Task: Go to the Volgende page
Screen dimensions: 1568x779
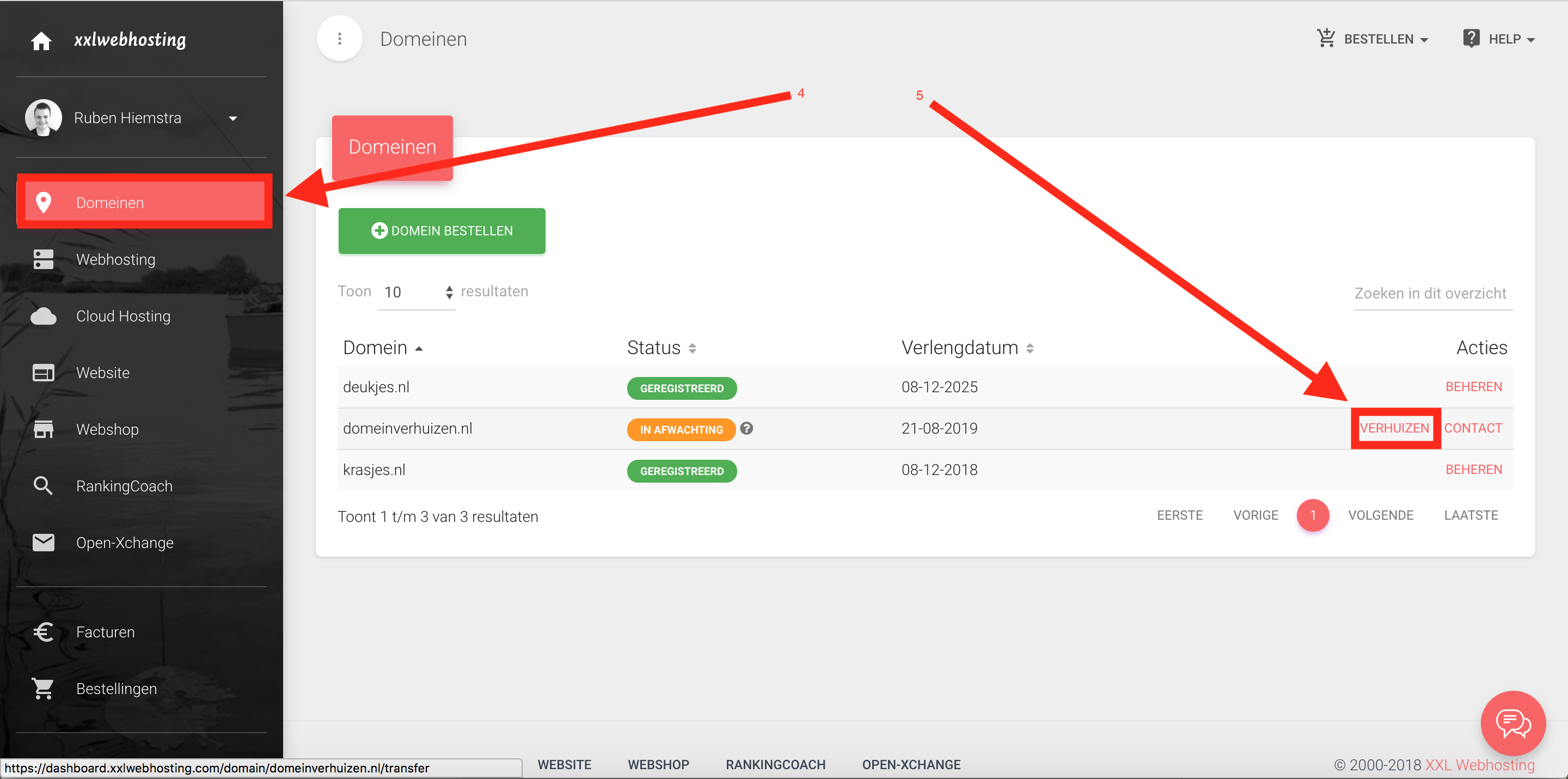Action: pyautogui.click(x=1381, y=515)
